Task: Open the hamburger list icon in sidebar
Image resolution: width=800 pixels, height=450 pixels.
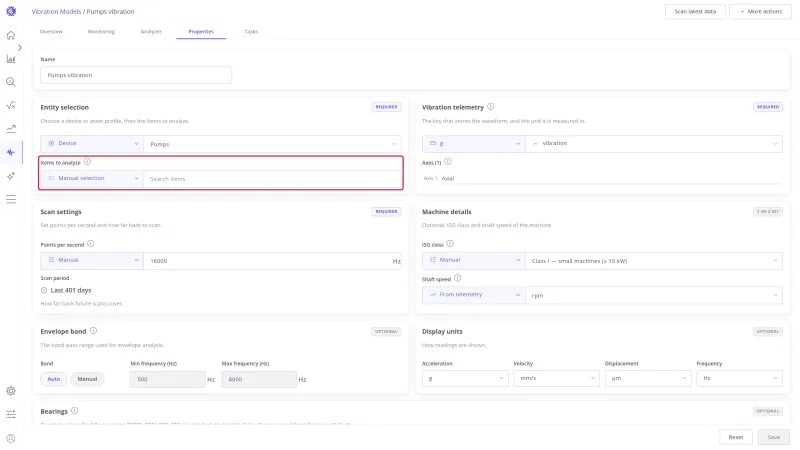Action: pyautogui.click(x=11, y=199)
